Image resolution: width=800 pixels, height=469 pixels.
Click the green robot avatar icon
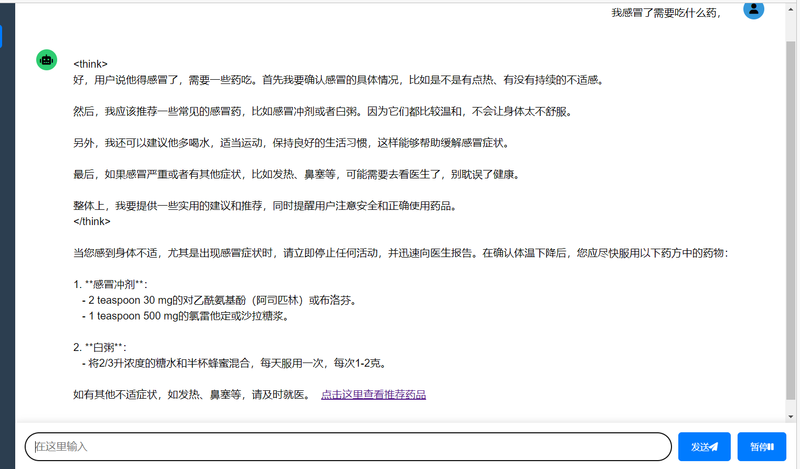[x=46, y=60]
